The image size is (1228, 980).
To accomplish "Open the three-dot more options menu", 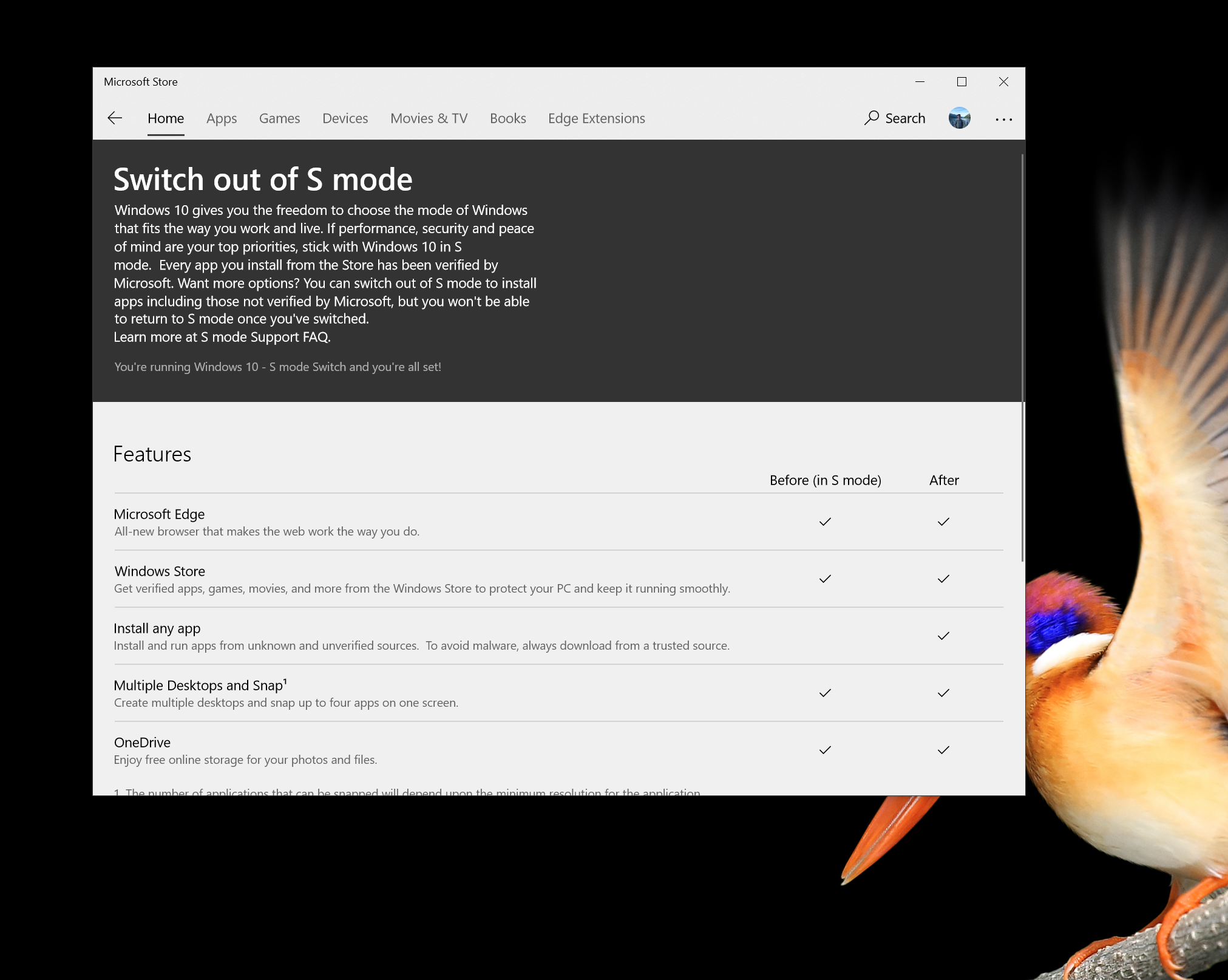I will coord(1003,119).
